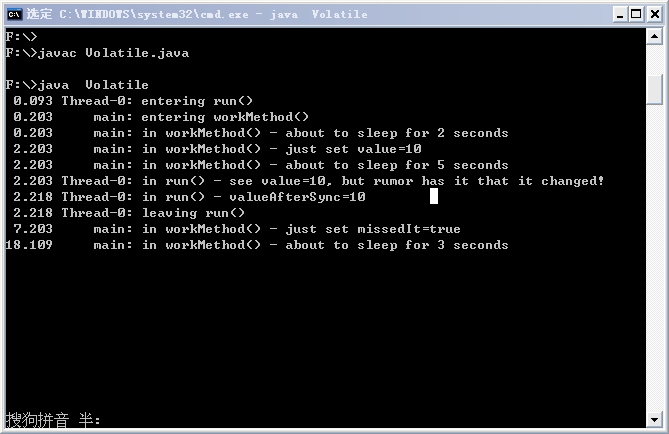The height and width of the screenshot is (434, 669).
Task: Click the 'just set value=10' output line
Action: coord(217,149)
